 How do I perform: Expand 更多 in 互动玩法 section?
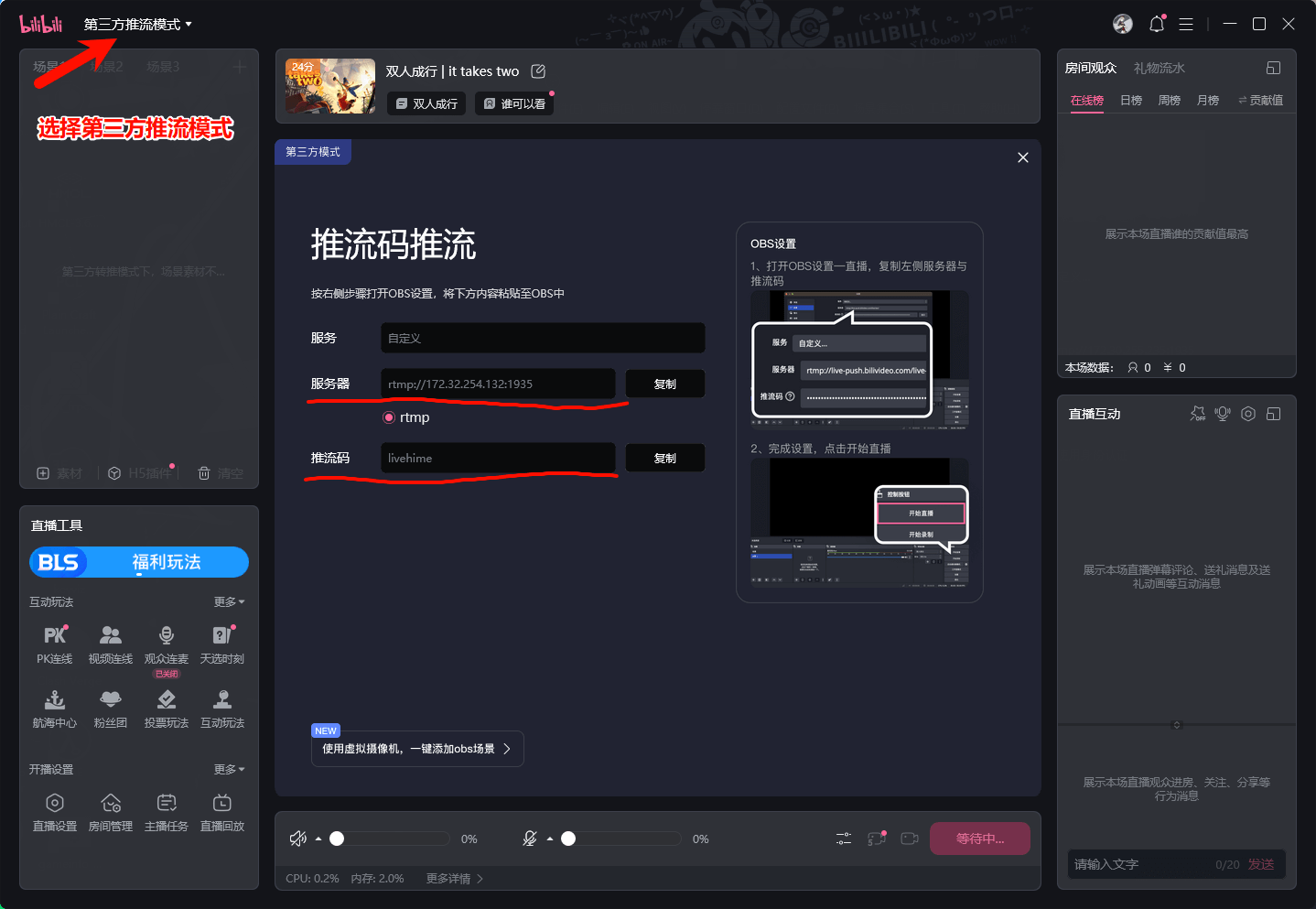tap(230, 602)
